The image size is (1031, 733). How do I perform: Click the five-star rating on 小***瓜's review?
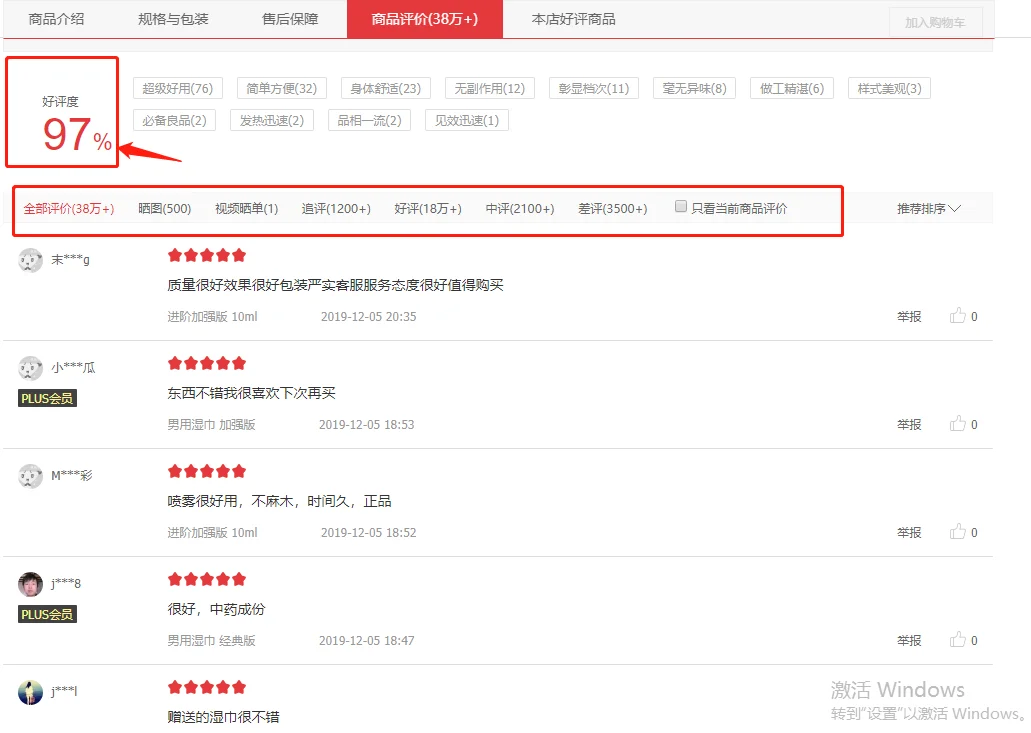click(206, 363)
